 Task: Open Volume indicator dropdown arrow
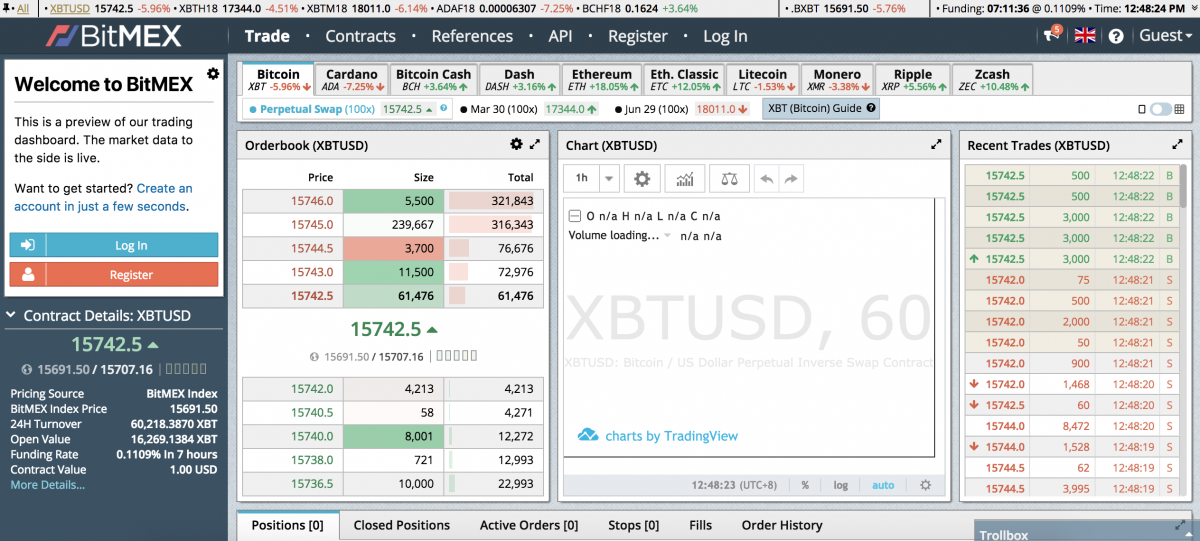pyautogui.click(x=667, y=236)
